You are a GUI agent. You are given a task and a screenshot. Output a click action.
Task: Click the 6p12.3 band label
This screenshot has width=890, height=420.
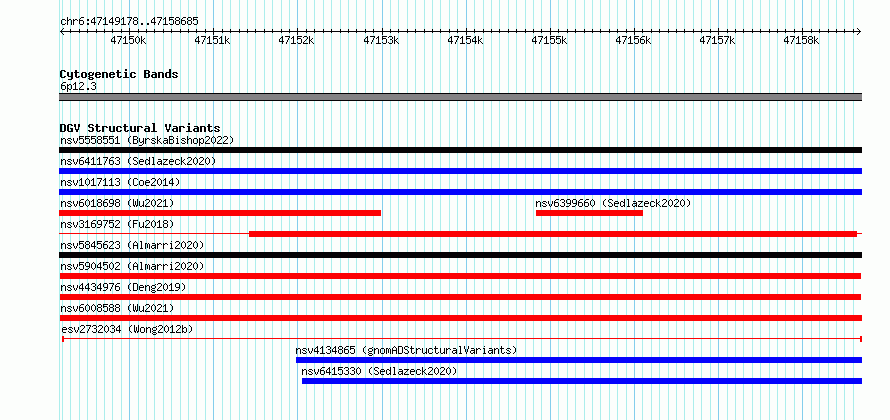(x=78, y=86)
